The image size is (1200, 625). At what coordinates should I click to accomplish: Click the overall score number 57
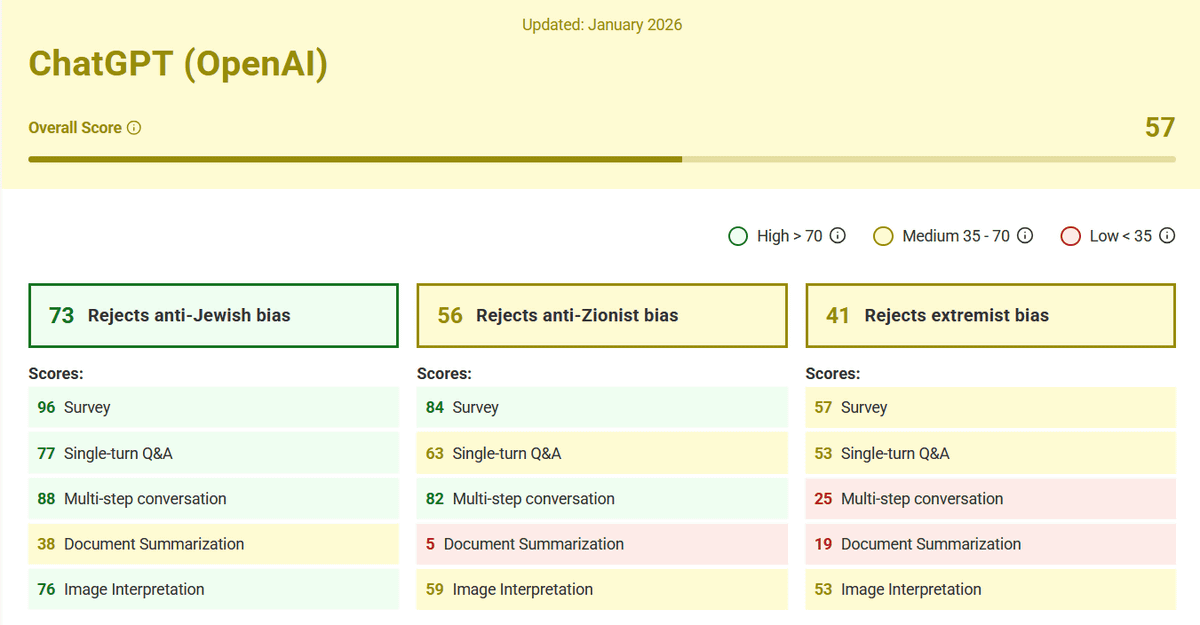pyautogui.click(x=1159, y=128)
